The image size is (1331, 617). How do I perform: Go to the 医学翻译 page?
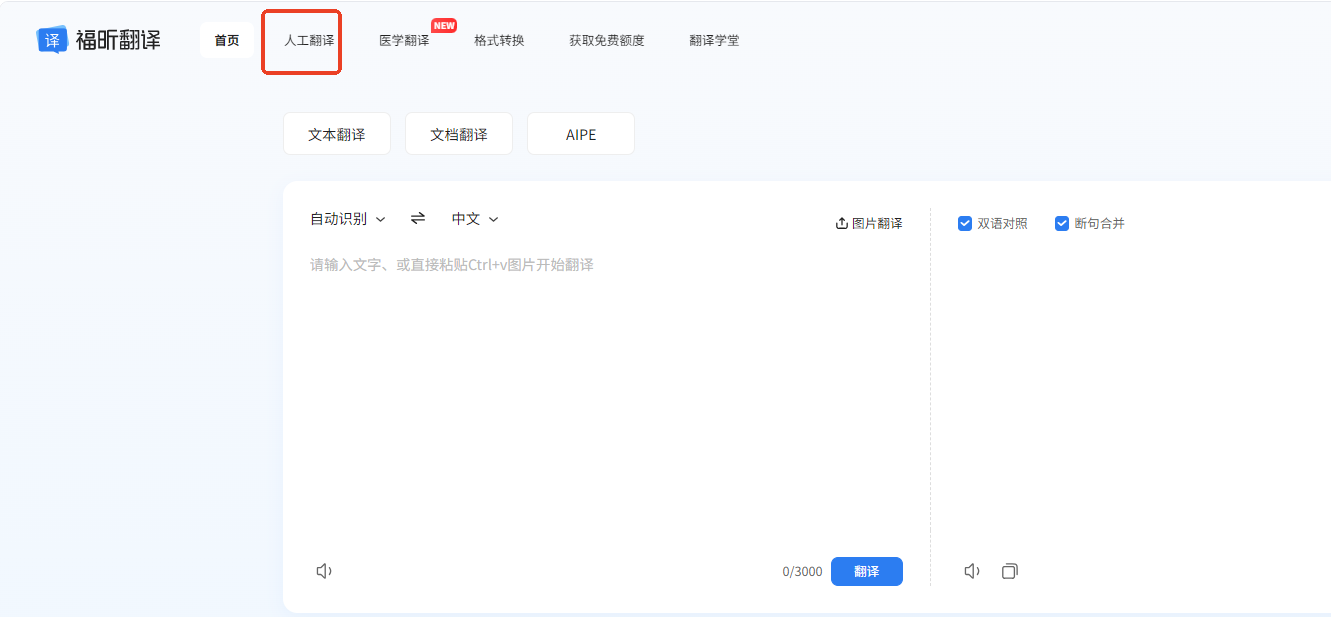pos(406,40)
